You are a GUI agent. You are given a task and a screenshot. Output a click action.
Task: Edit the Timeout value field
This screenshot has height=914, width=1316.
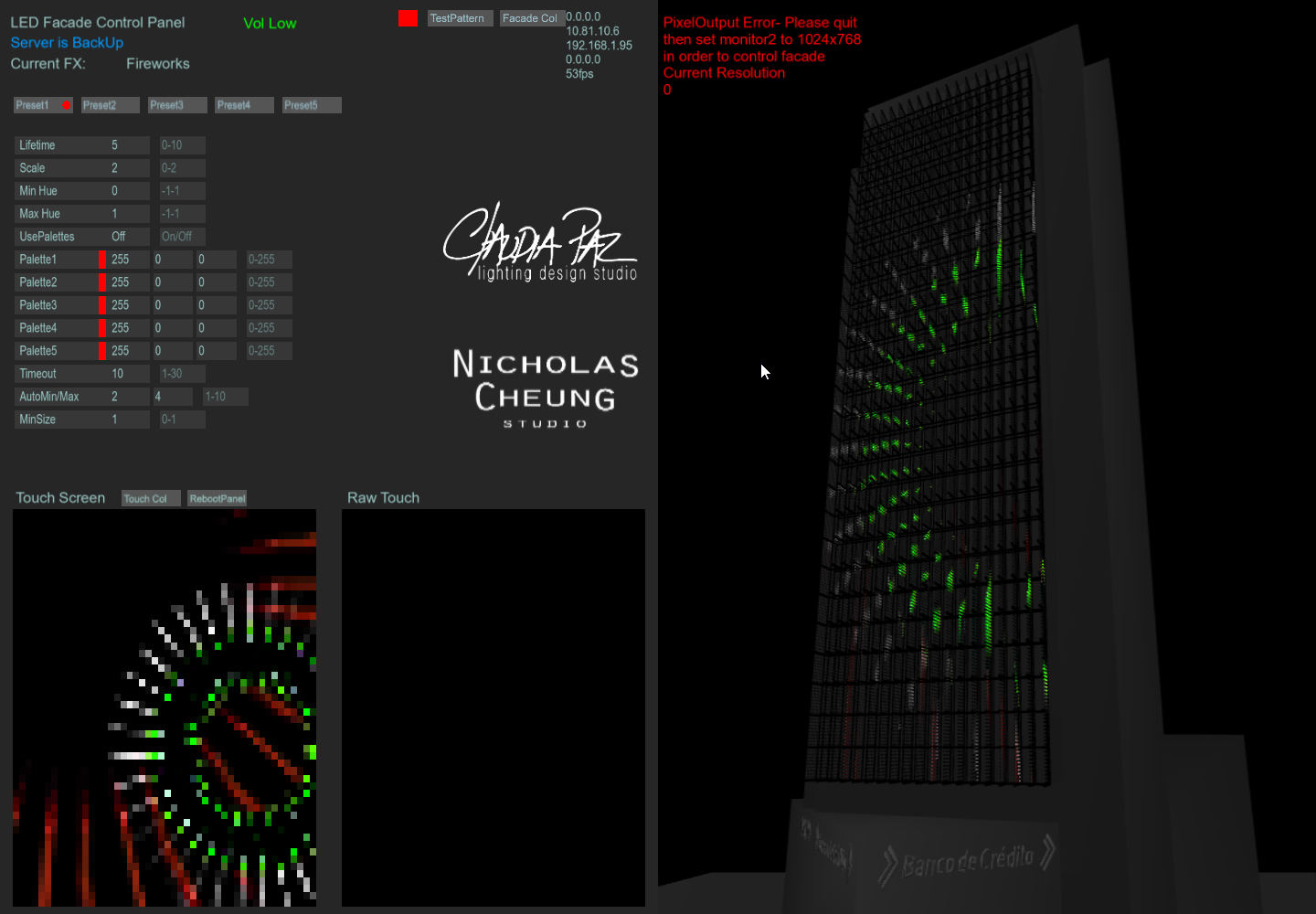click(x=128, y=374)
